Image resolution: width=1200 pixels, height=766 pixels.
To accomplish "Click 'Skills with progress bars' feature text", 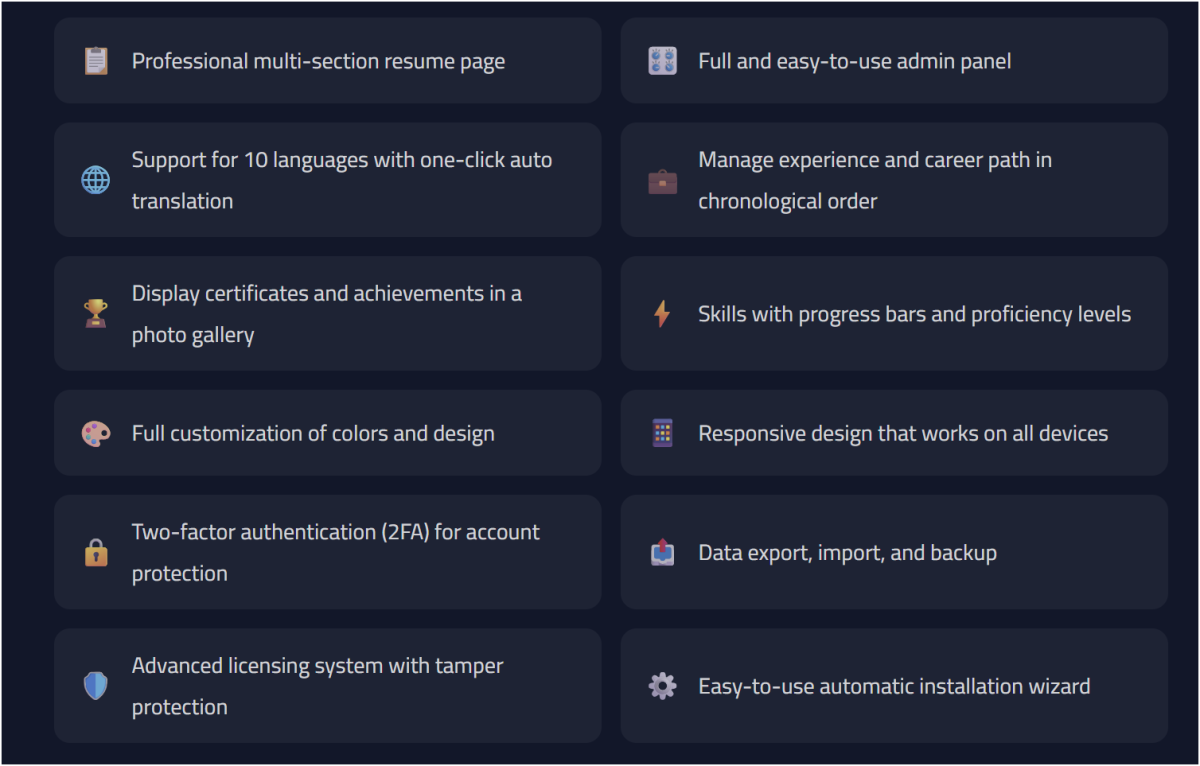I will coord(914,314).
